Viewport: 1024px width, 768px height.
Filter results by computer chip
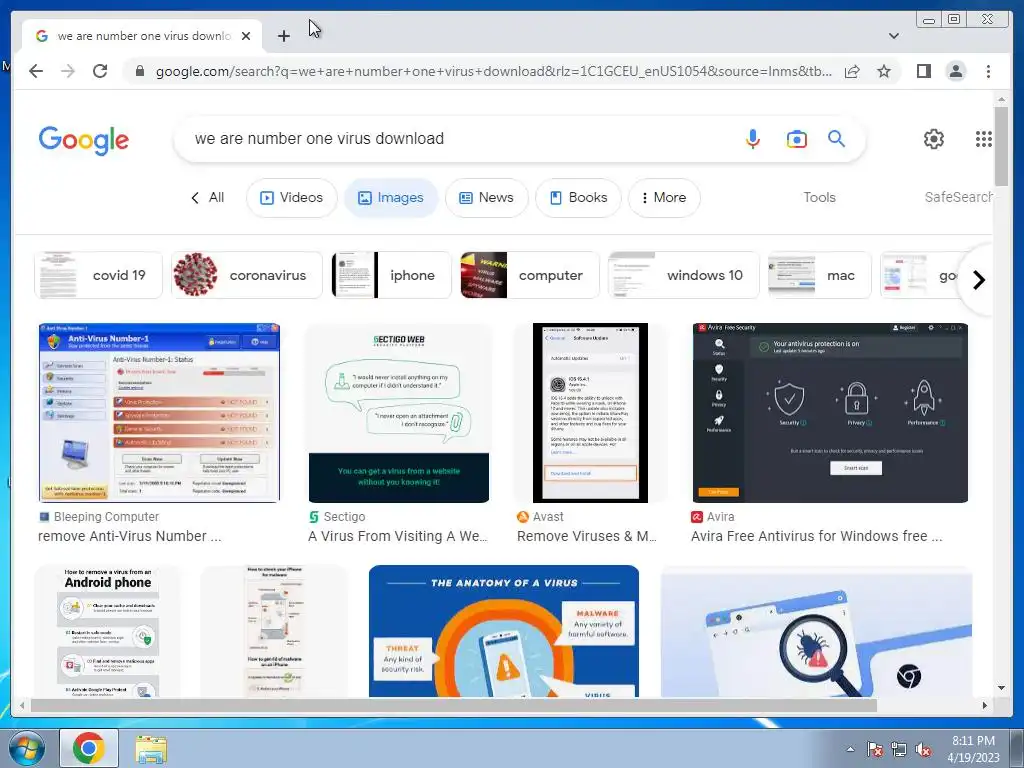[530, 275]
